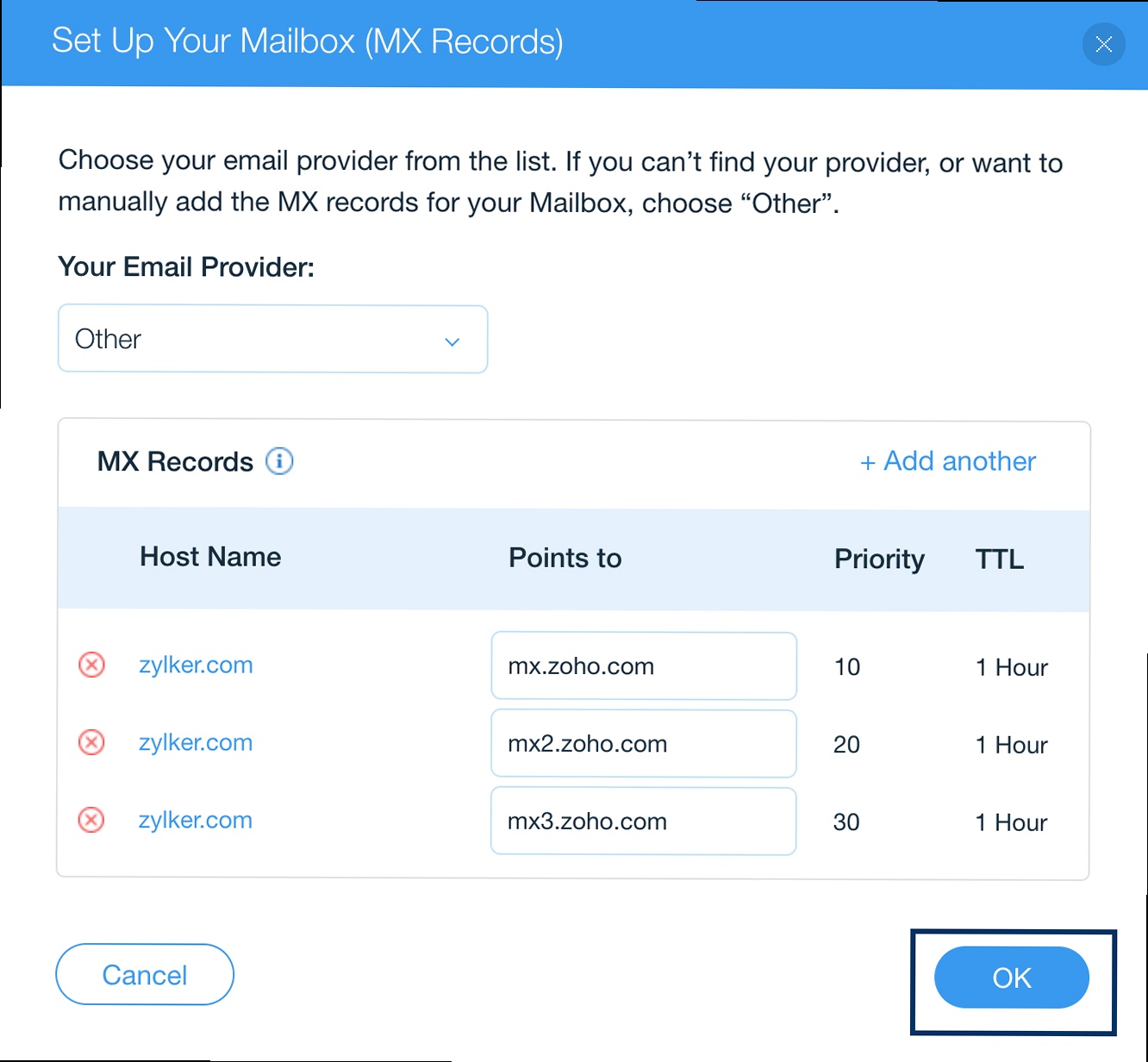Close the Set Up Your Mailbox dialog
The width and height of the screenshot is (1148, 1062).
tap(1103, 44)
